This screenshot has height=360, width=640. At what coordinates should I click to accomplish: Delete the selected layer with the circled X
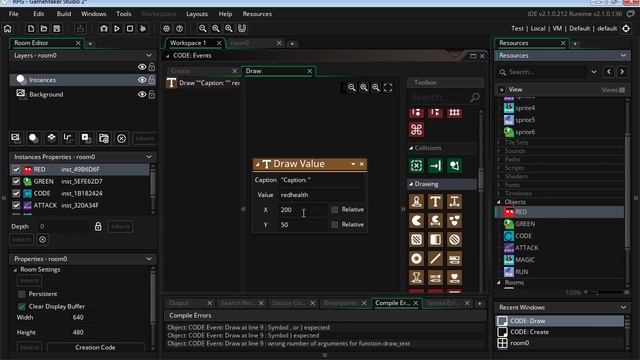(x=121, y=139)
